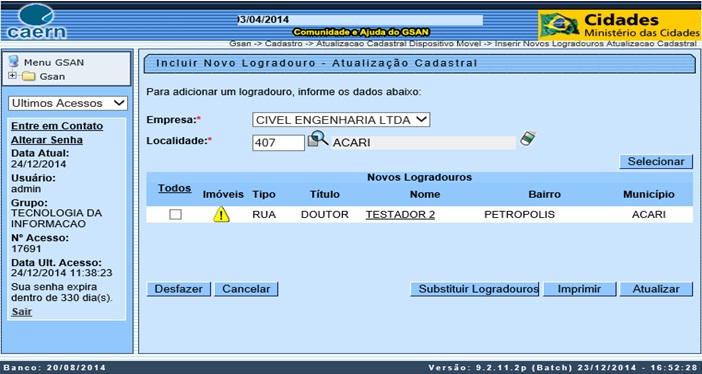This screenshot has width=702, height=374.
Task: Click the Bairro column header
Action: point(544,194)
